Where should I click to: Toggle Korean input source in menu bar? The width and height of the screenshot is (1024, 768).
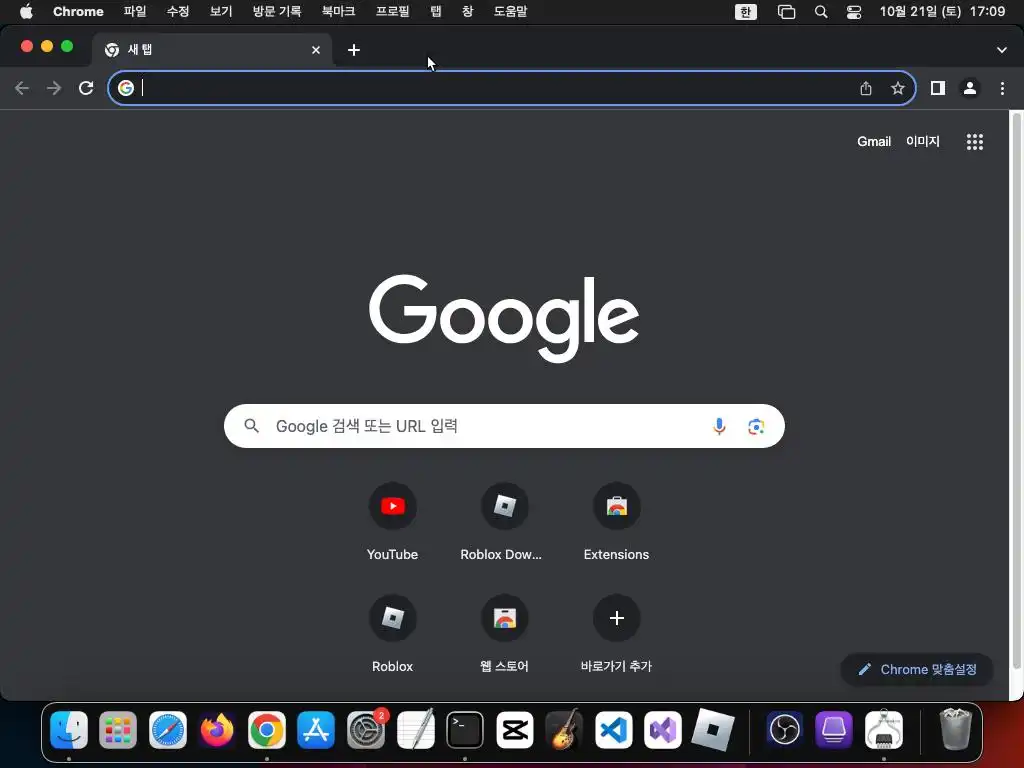pyautogui.click(x=746, y=12)
